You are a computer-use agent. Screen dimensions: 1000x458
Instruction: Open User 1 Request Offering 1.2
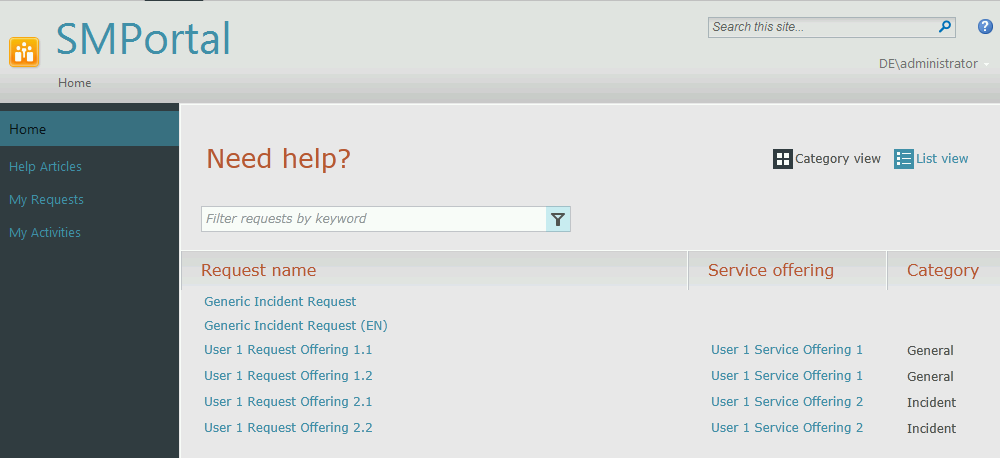pyautogui.click(x=288, y=376)
